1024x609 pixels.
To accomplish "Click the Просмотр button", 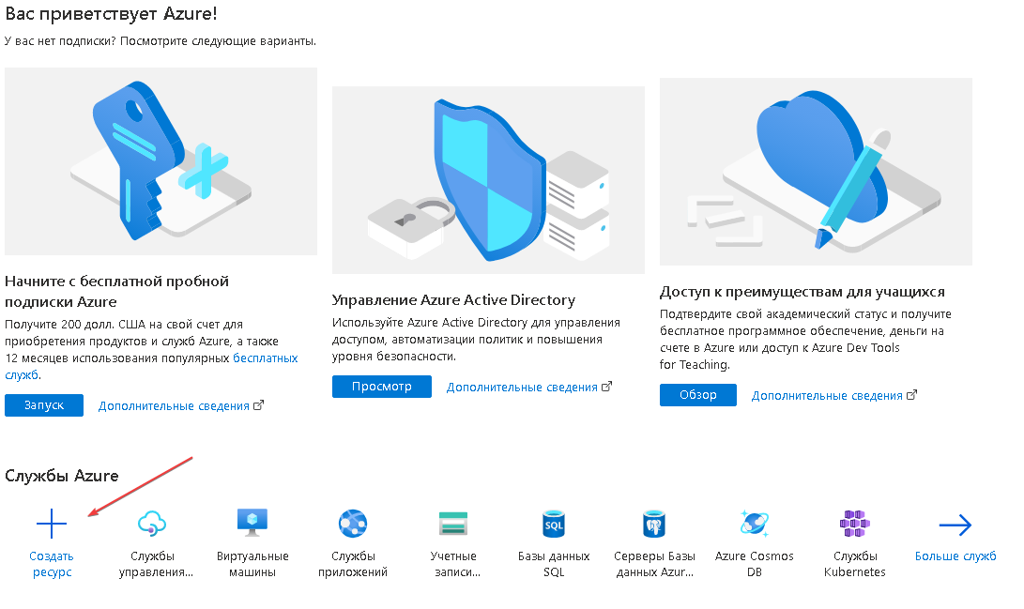I will (x=381, y=386).
